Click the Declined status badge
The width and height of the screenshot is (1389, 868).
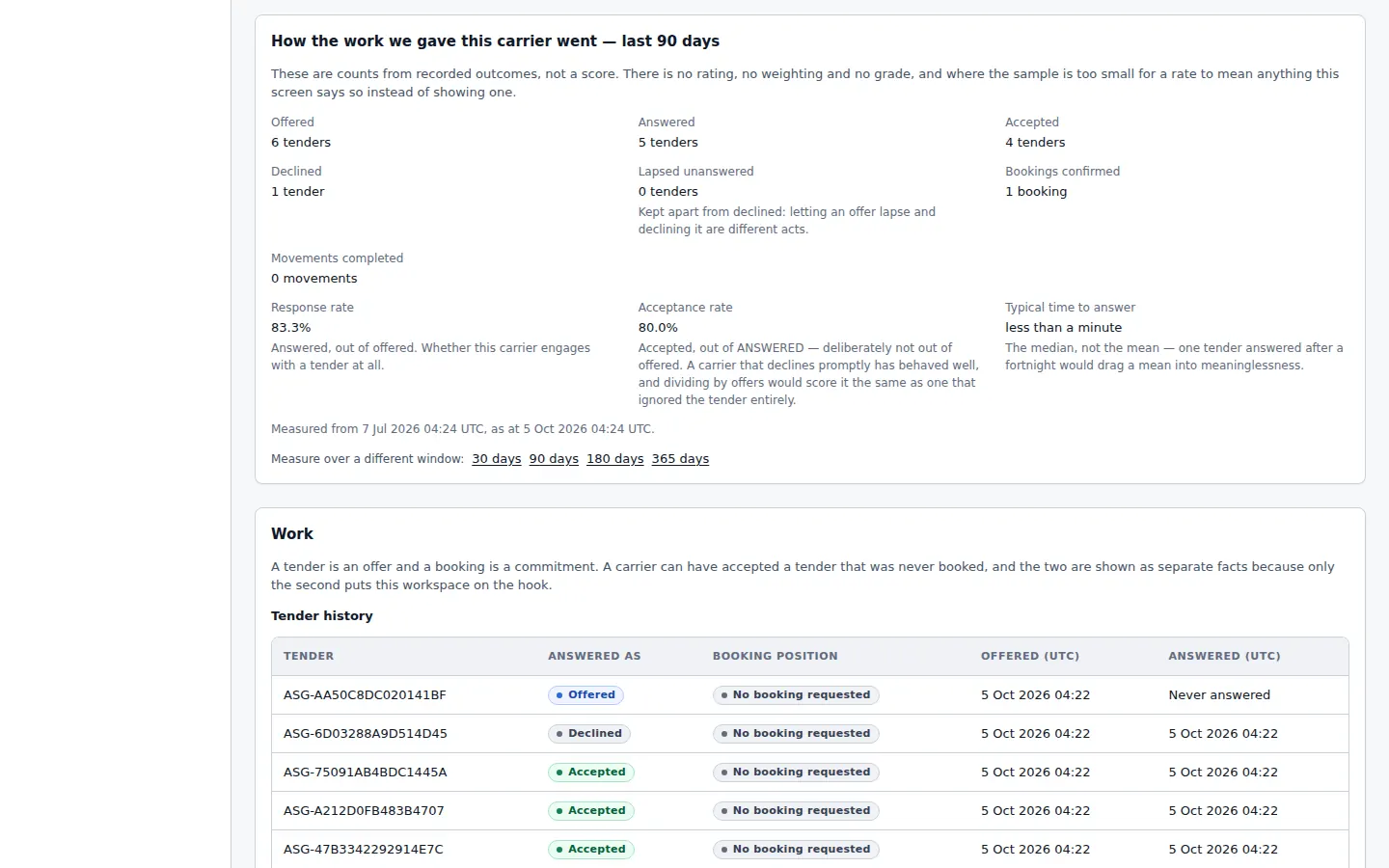(x=589, y=734)
